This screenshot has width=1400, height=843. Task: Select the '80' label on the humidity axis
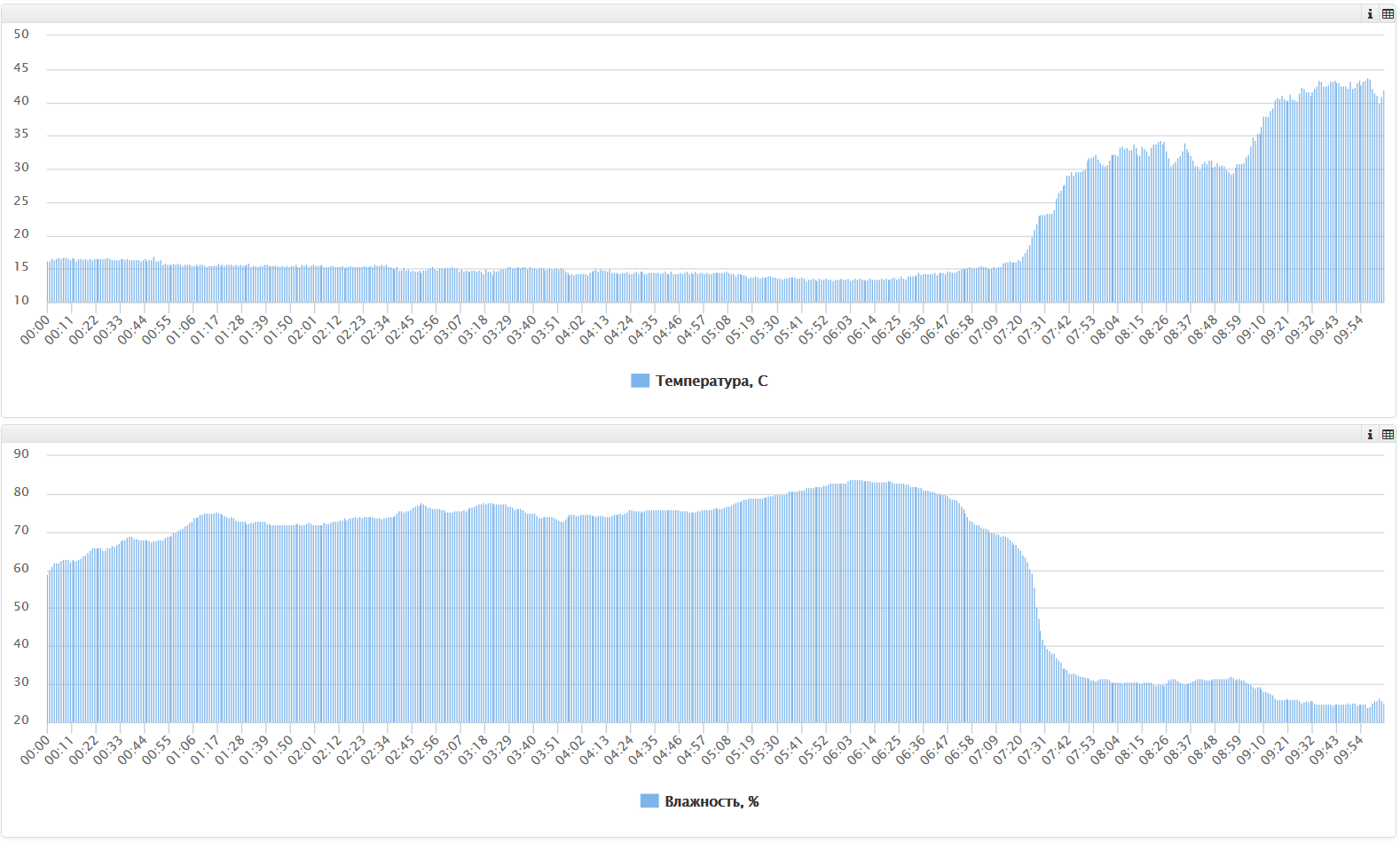tap(21, 492)
